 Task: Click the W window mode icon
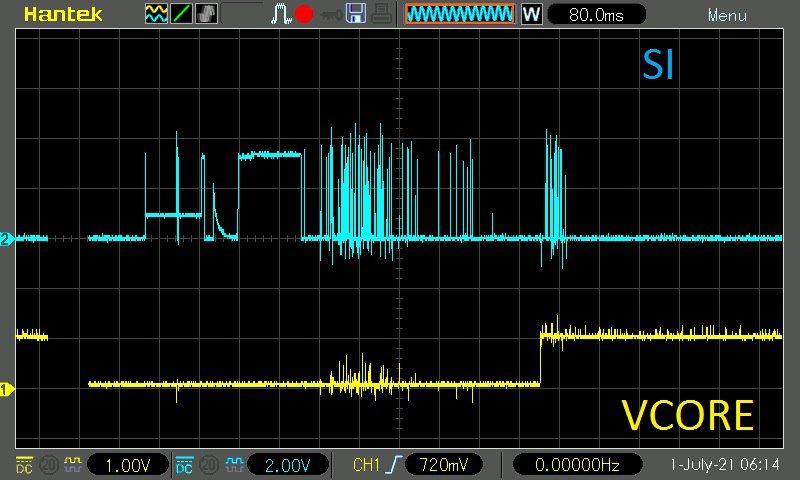coord(531,14)
